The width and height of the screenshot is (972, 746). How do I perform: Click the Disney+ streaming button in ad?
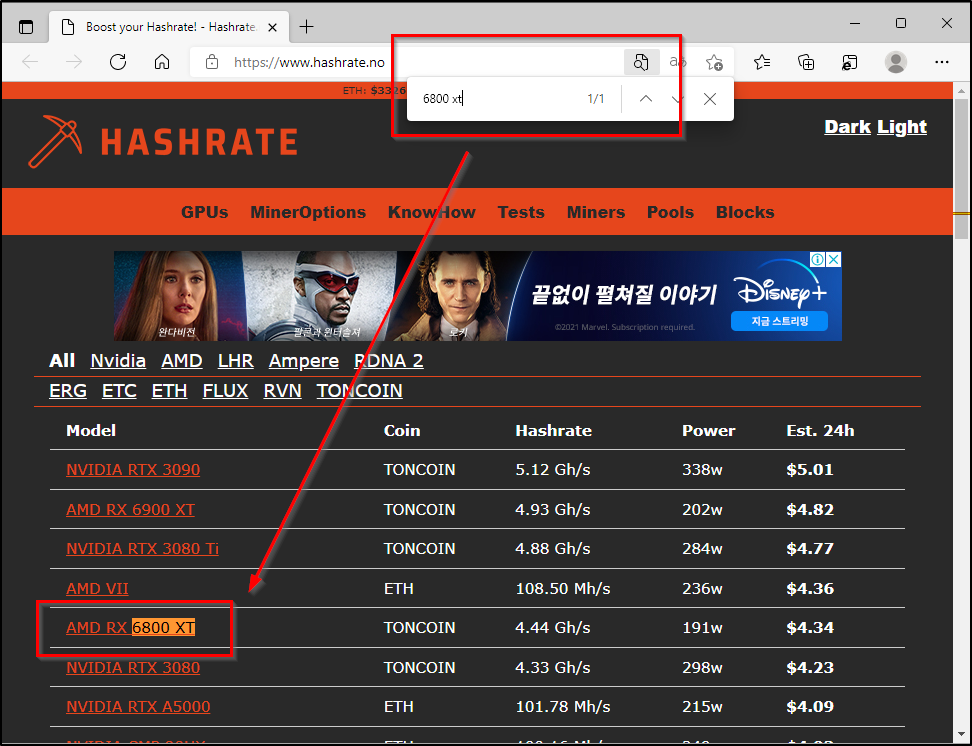click(x=779, y=321)
